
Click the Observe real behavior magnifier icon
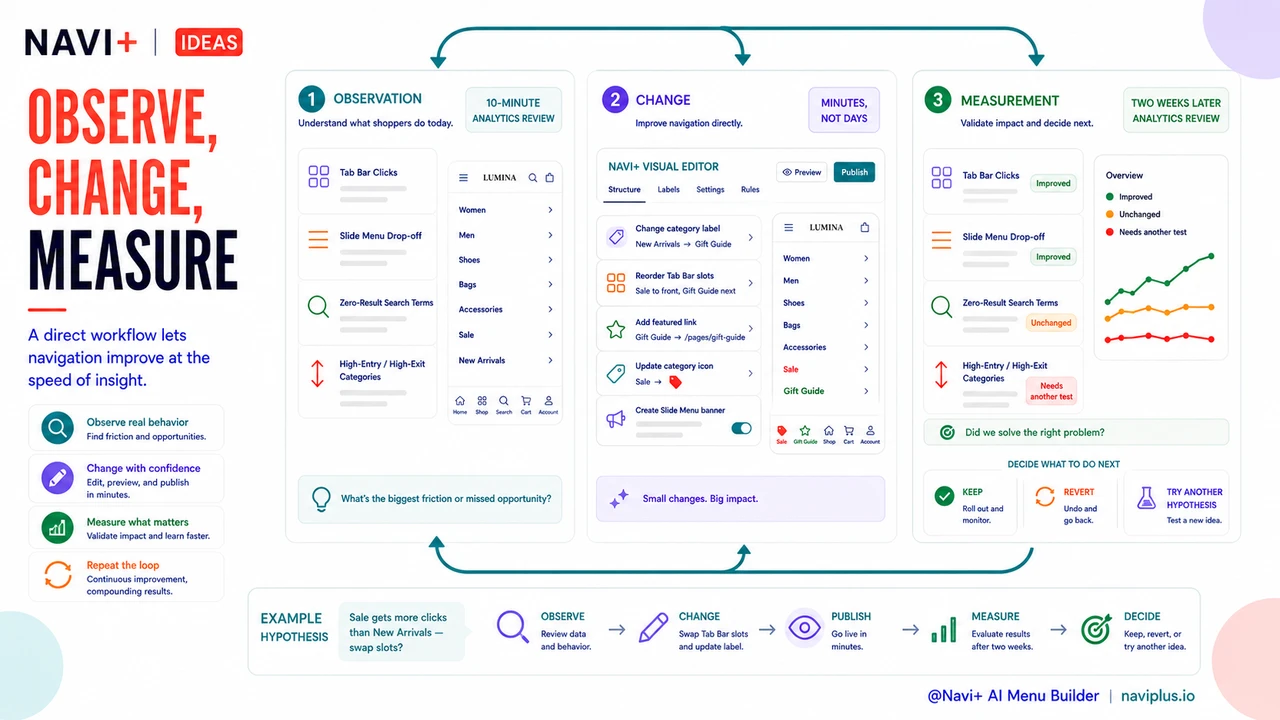58,429
